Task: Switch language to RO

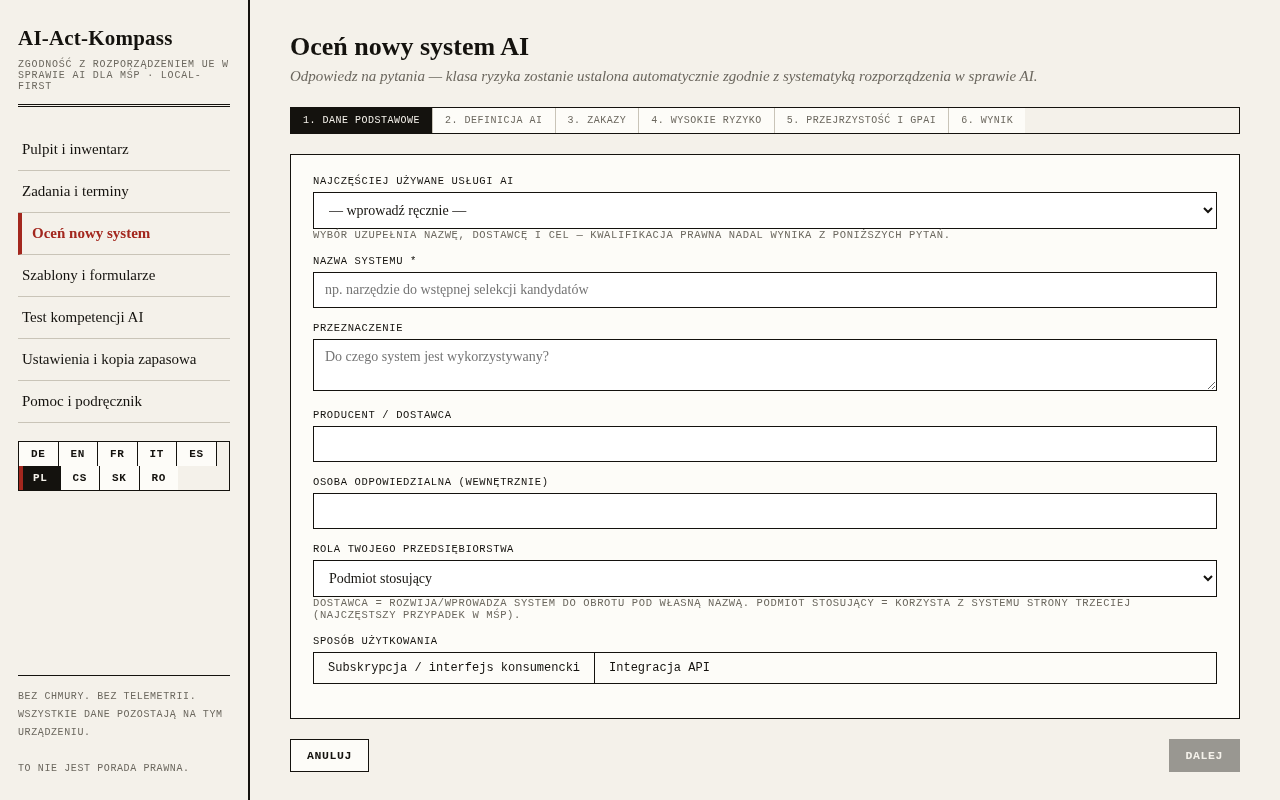Action: click(x=159, y=478)
